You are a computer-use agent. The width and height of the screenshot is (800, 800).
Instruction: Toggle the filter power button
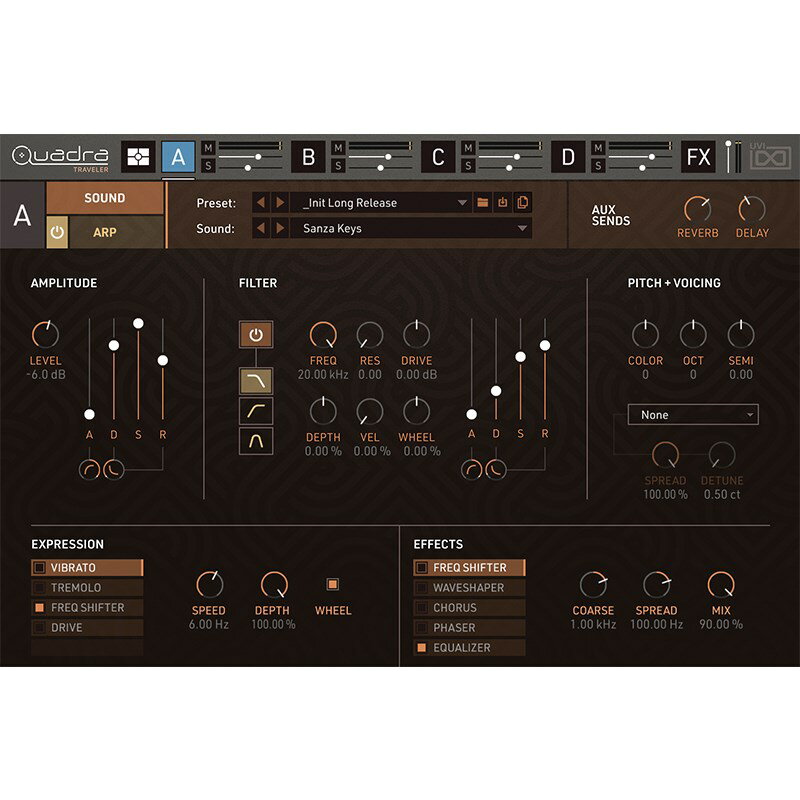(256, 335)
